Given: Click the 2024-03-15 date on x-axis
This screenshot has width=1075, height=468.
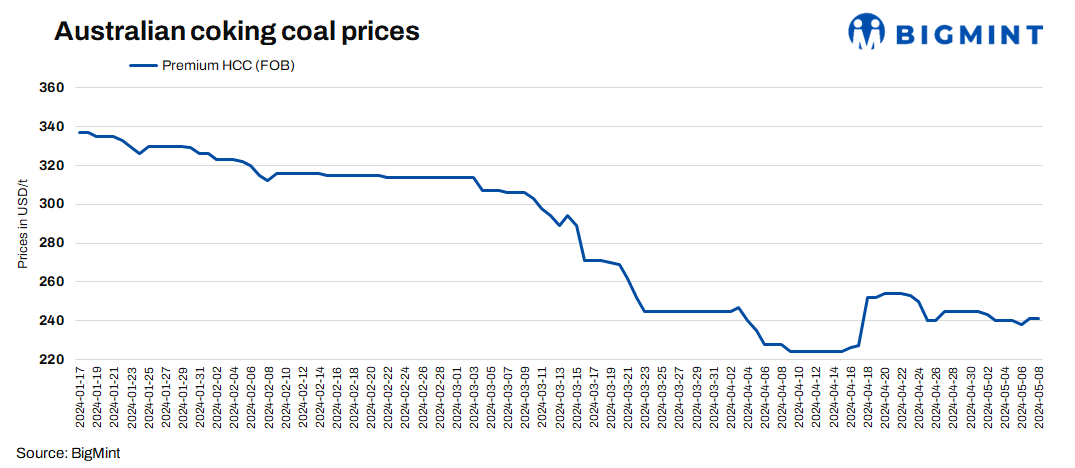Looking at the screenshot, I should pyautogui.click(x=577, y=399).
